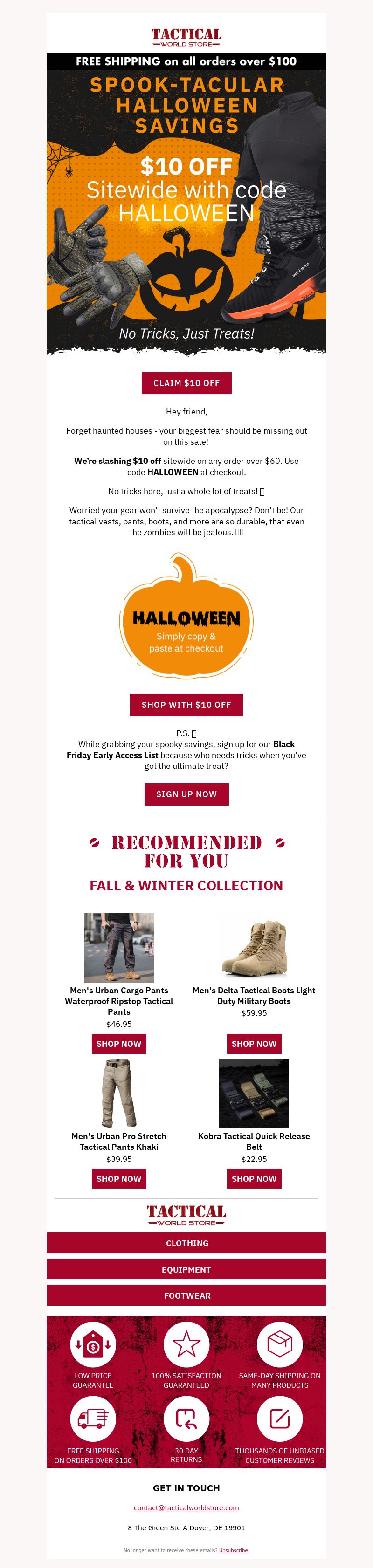Open the Urban Pro Stretch Khaki pants image
Image resolution: width=373 pixels, height=1568 pixels.
(119, 1093)
